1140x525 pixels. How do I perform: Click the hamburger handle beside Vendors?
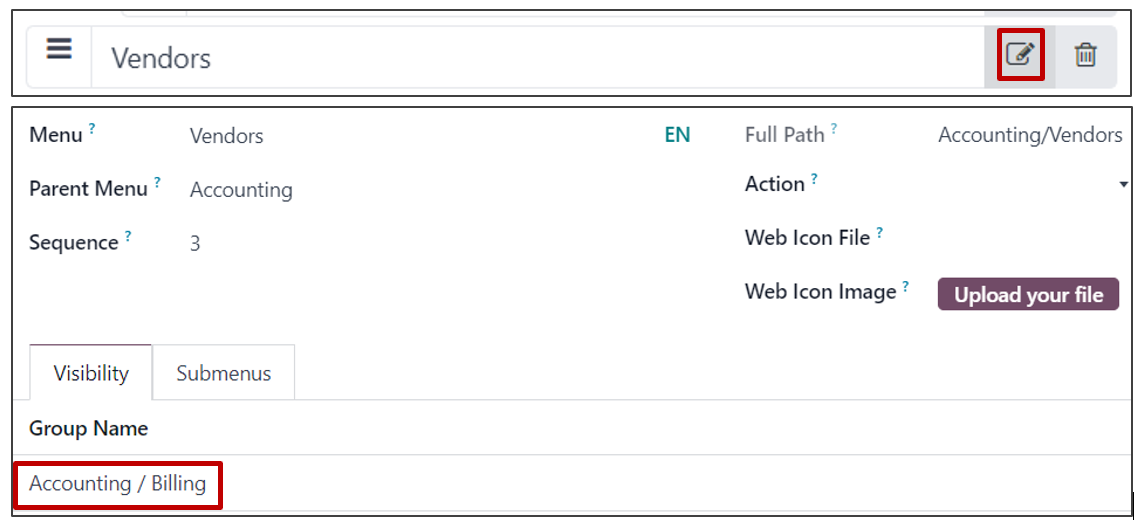tap(59, 49)
